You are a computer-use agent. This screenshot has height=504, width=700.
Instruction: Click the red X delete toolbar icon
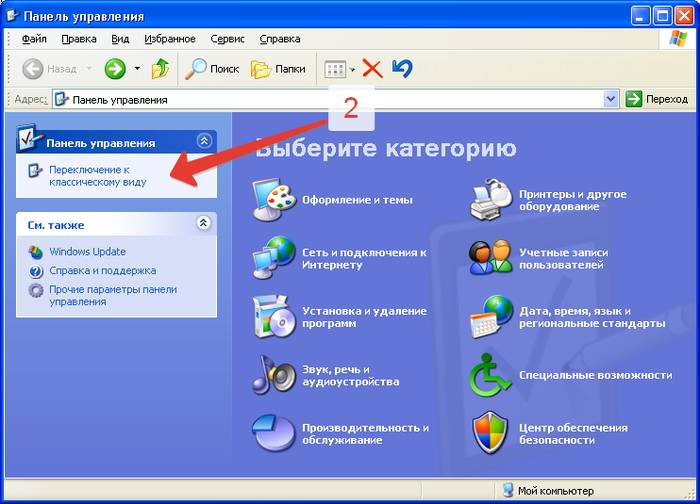point(372,69)
